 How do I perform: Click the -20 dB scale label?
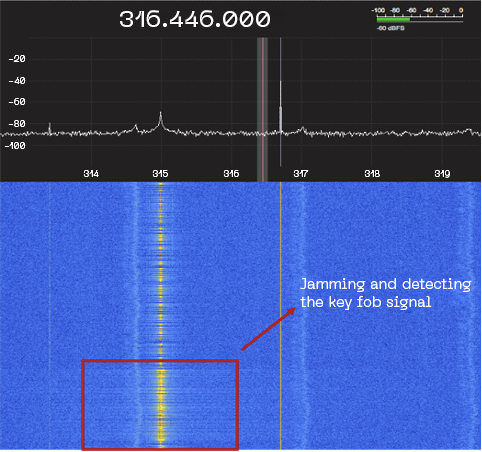click(x=17, y=59)
